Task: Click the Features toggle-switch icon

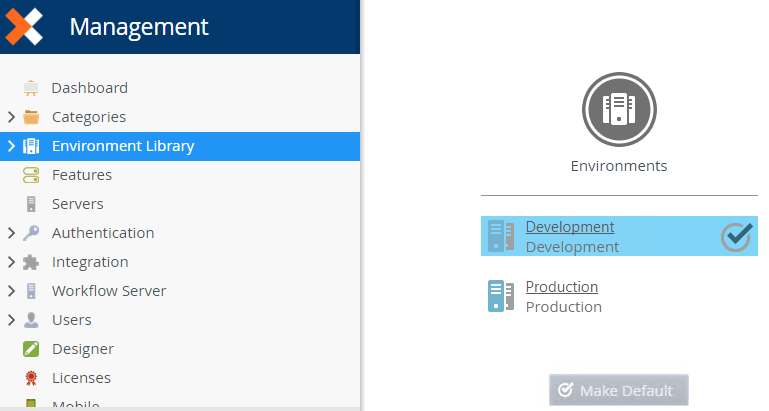Action: click(x=31, y=175)
